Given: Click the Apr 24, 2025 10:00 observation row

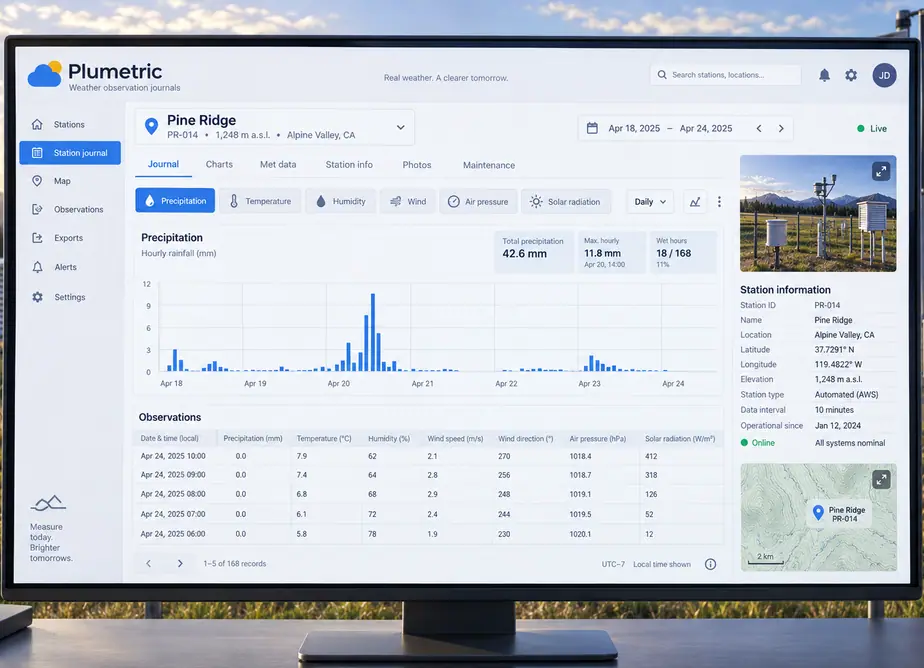Looking at the screenshot, I should [x=428, y=456].
